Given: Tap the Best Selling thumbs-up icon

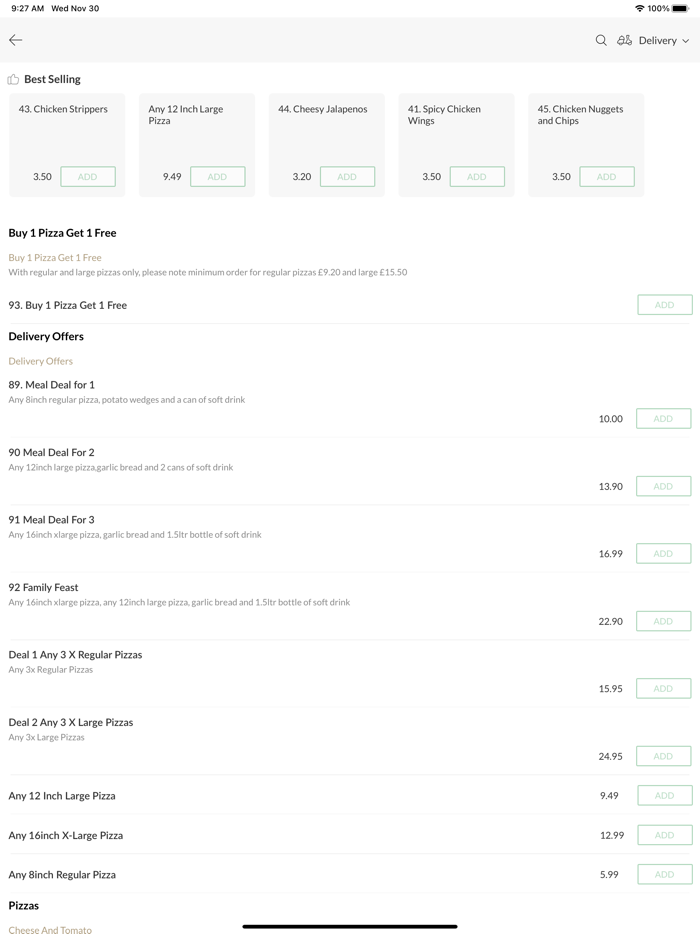Looking at the screenshot, I should (x=13, y=79).
